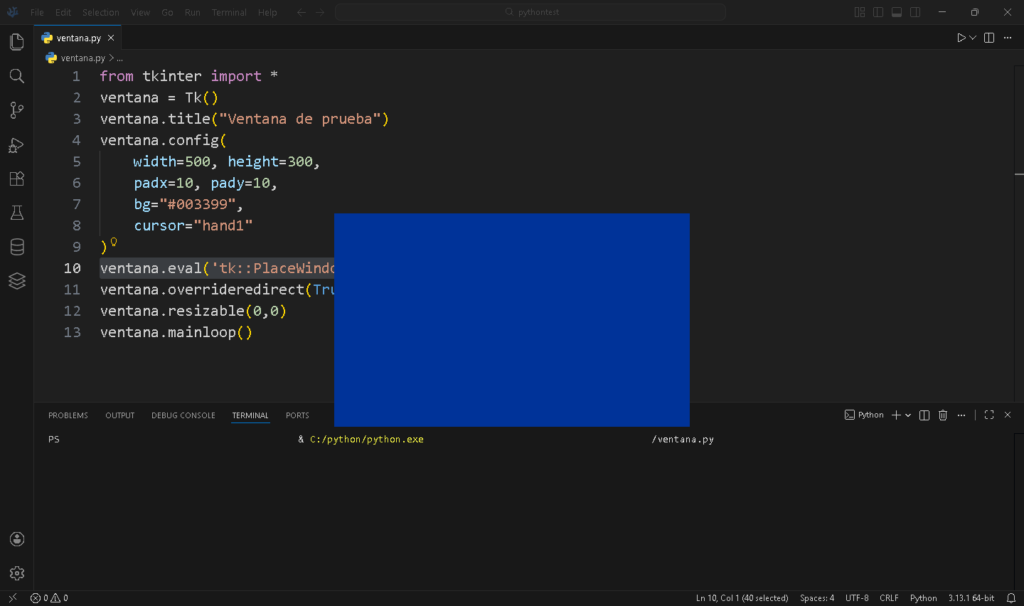This screenshot has width=1024, height=606.
Task: Go forward with the navigation arrow
Action: point(320,12)
